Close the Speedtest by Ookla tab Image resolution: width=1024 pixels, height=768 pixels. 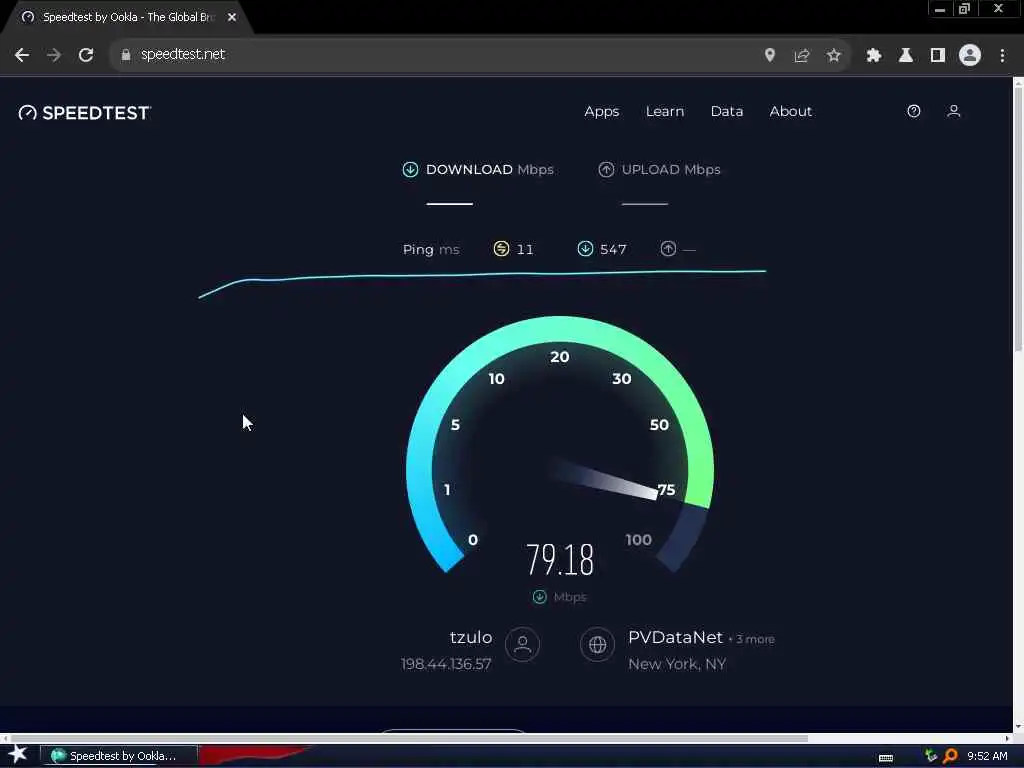pyautogui.click(x=232, y=17)
